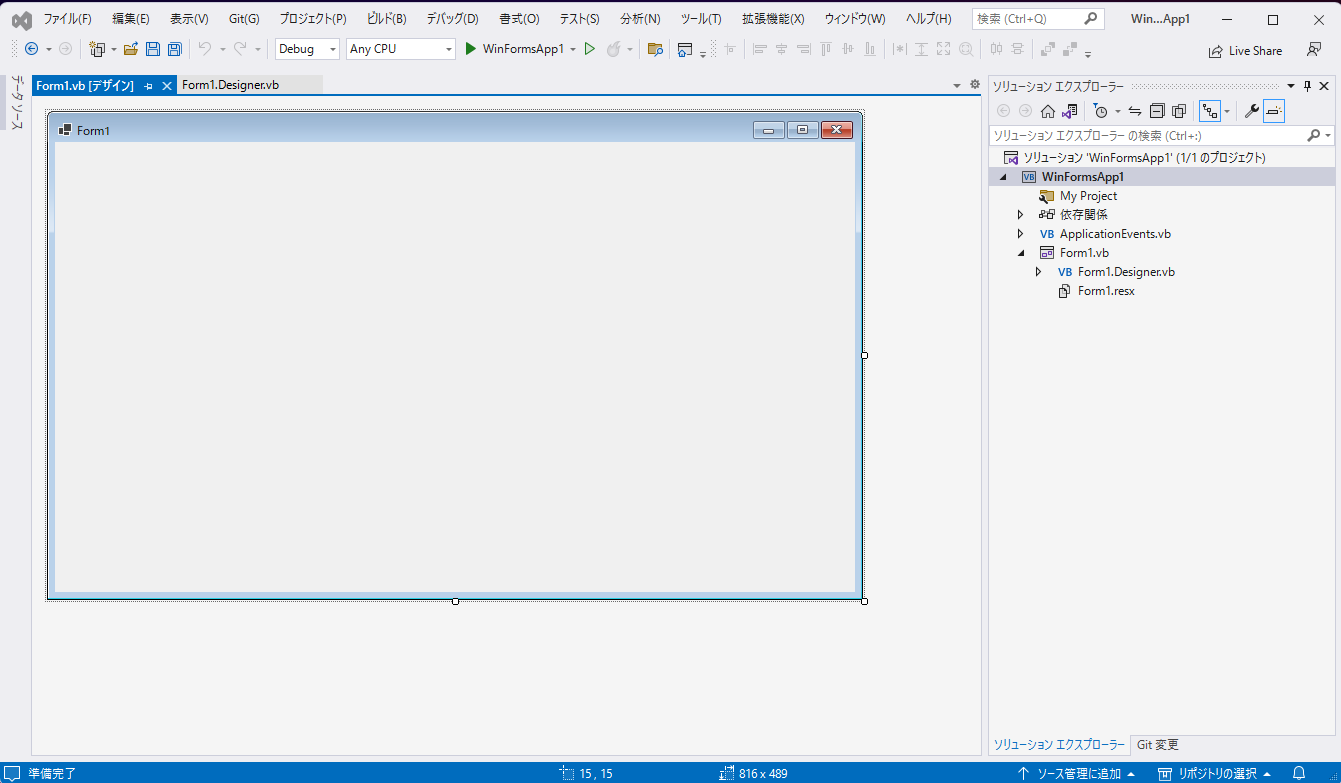Click the 検索 (Ctrl+Q) search box

(x=1038, y=19)
